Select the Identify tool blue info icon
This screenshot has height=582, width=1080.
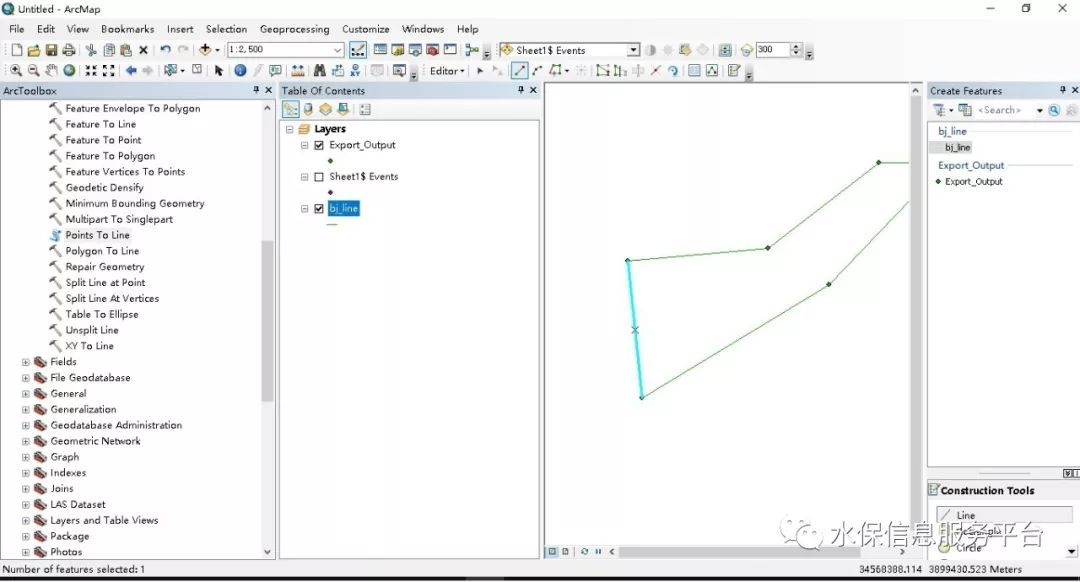(240, 70)
